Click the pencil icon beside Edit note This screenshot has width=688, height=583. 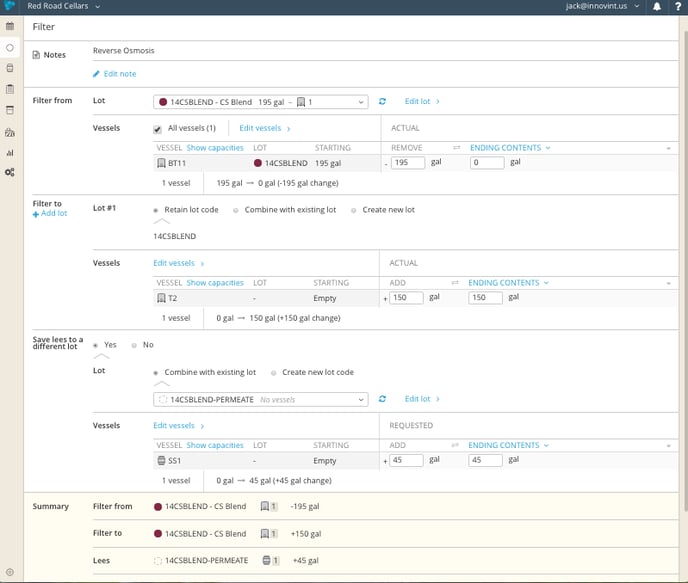point(97,74)
